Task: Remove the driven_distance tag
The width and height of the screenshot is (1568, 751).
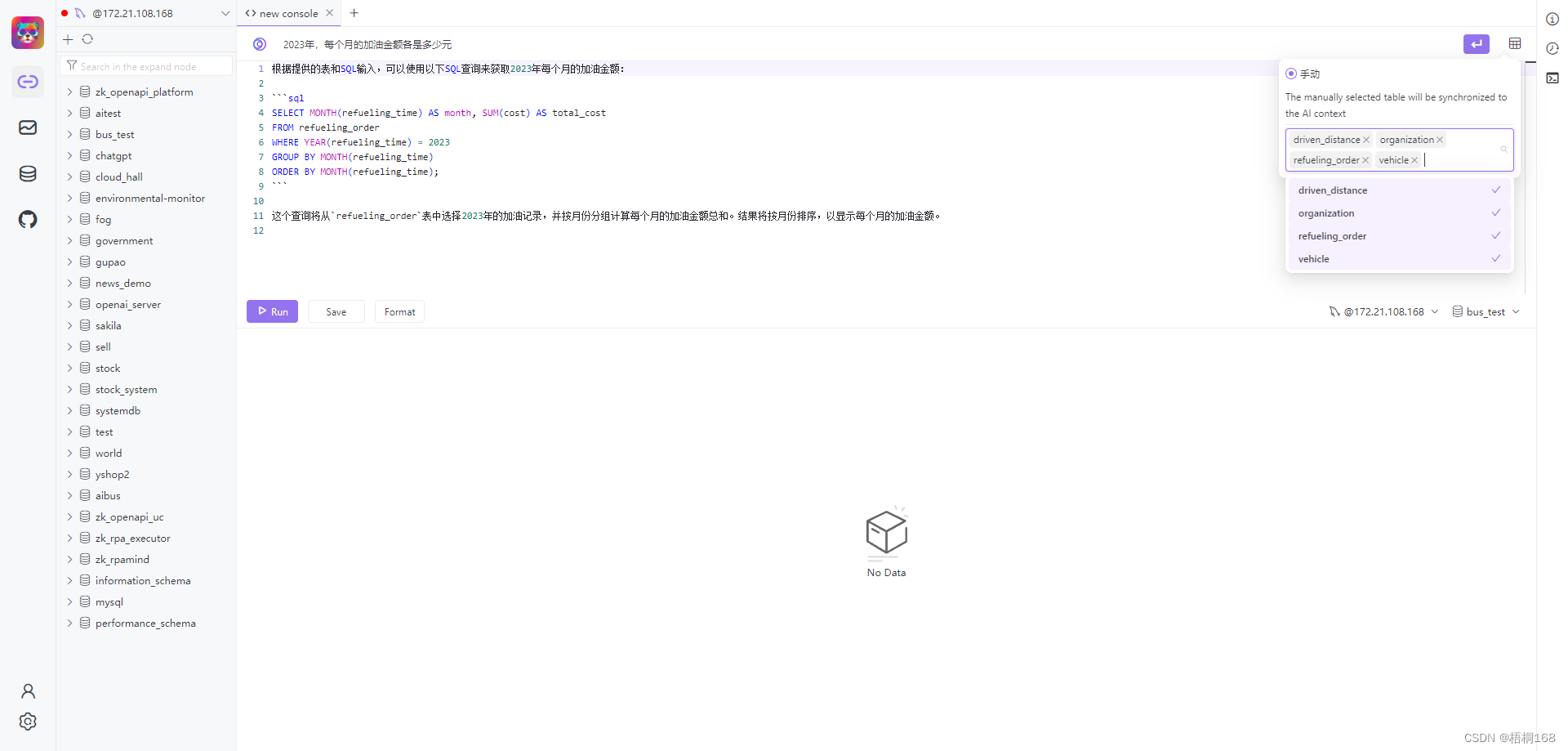Action: coord(1366,140)
